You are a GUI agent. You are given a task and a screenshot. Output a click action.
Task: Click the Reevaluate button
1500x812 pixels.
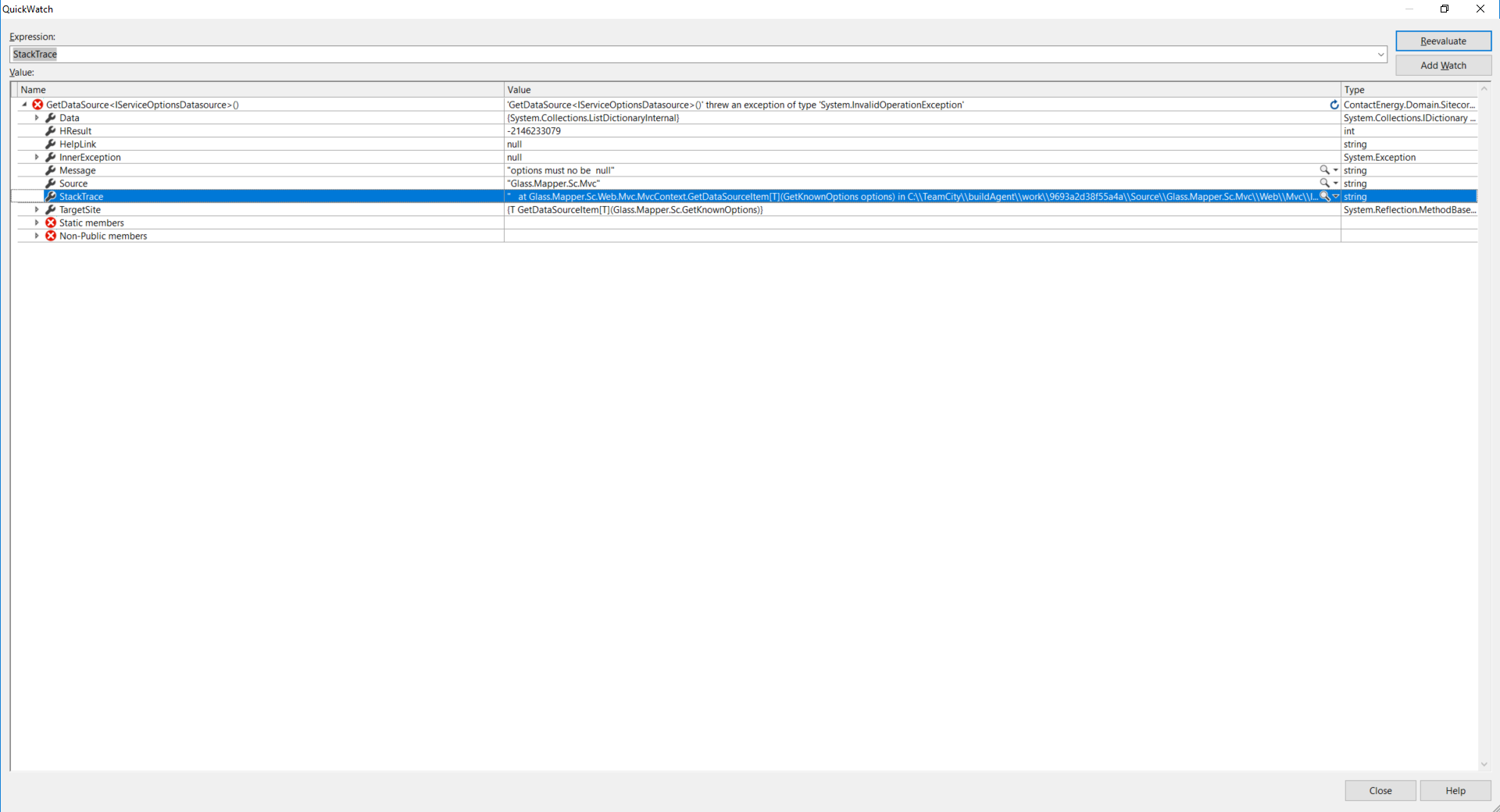pos(1443,41)
